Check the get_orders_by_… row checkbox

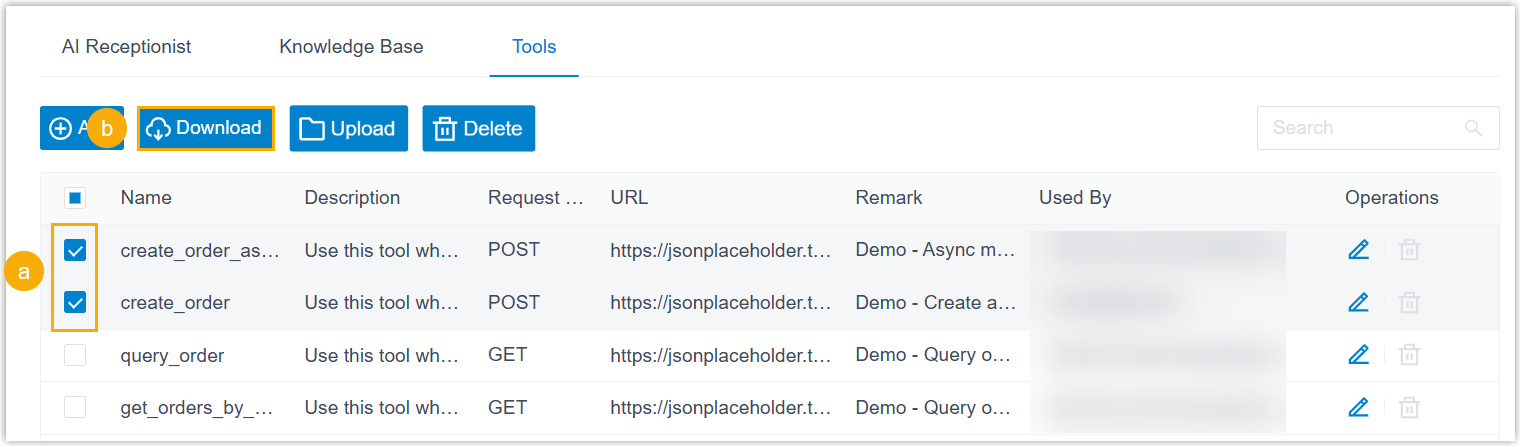coord(75,407)
